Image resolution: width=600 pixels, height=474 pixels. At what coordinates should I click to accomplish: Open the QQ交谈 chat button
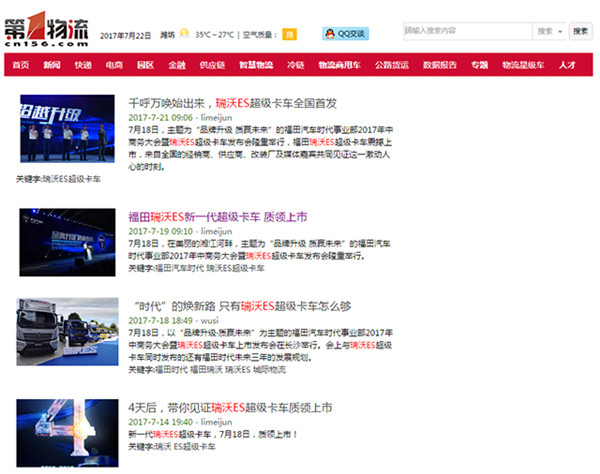[x=346, y=34]
